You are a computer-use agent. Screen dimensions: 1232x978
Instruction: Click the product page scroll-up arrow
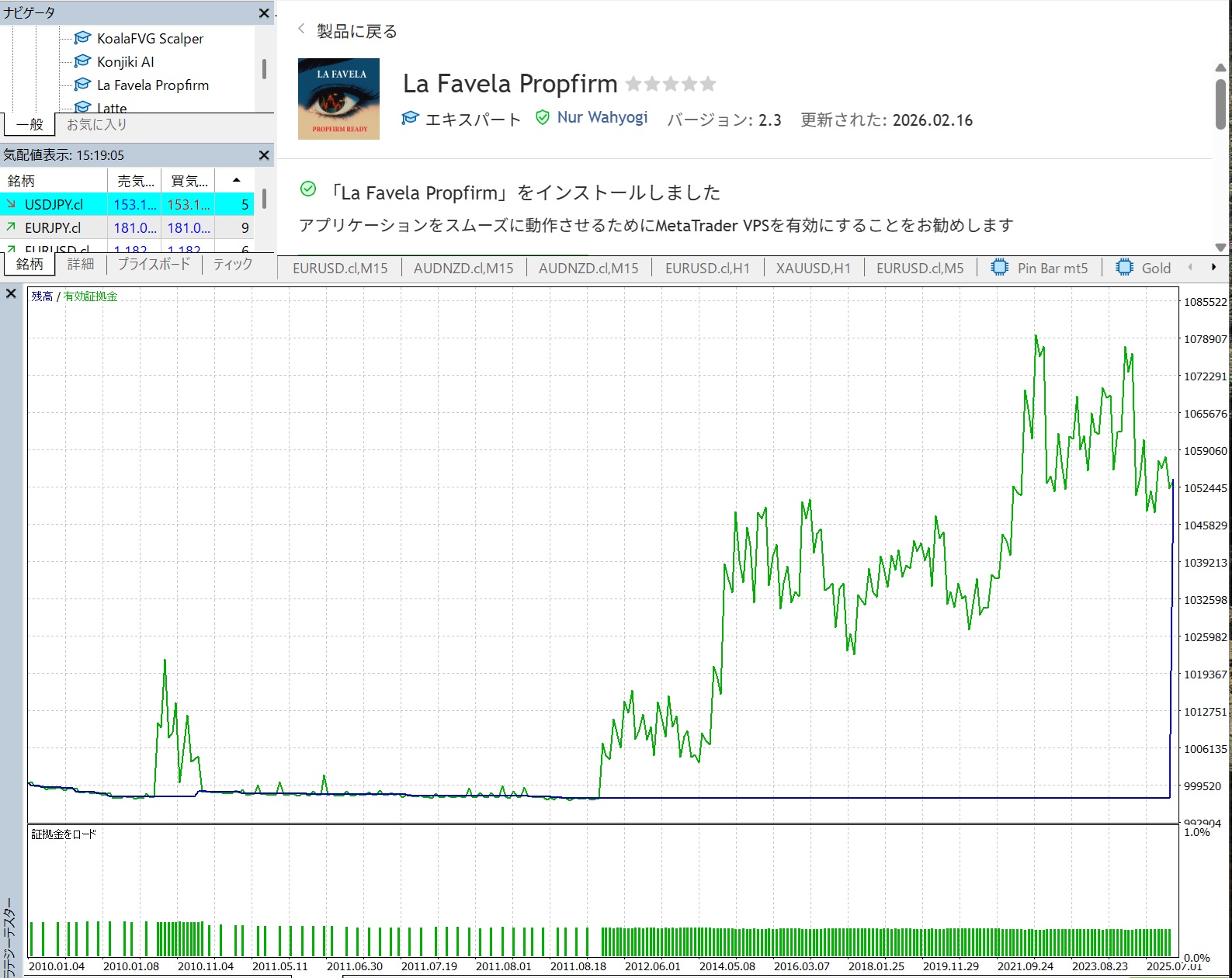[1220, 68]
